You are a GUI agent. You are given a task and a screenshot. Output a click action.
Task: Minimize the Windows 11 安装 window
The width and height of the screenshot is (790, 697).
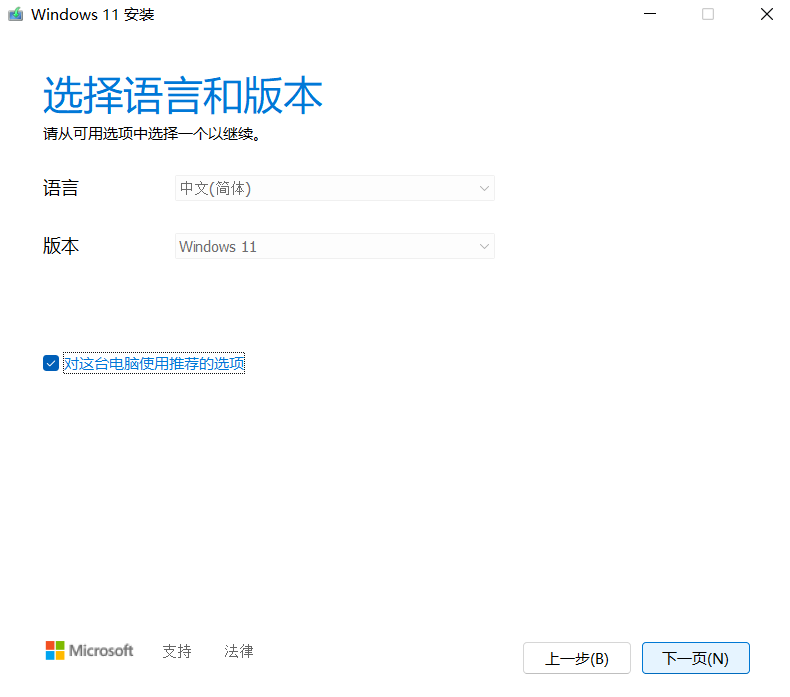tap(650, 14)
